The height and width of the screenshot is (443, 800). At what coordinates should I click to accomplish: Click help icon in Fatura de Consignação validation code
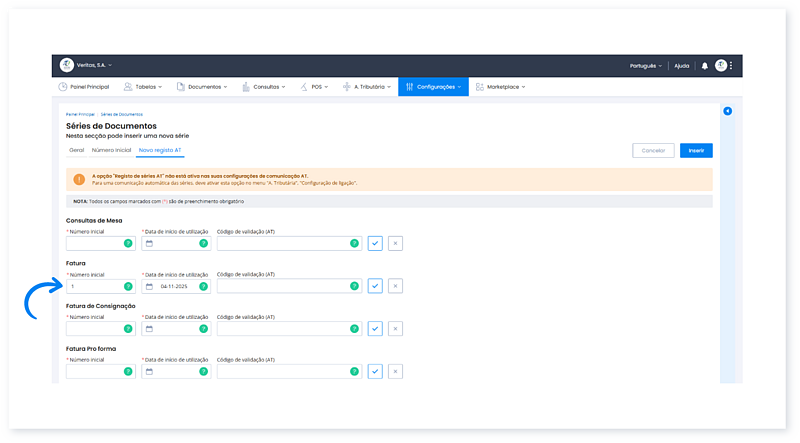[x=354, y=328]
